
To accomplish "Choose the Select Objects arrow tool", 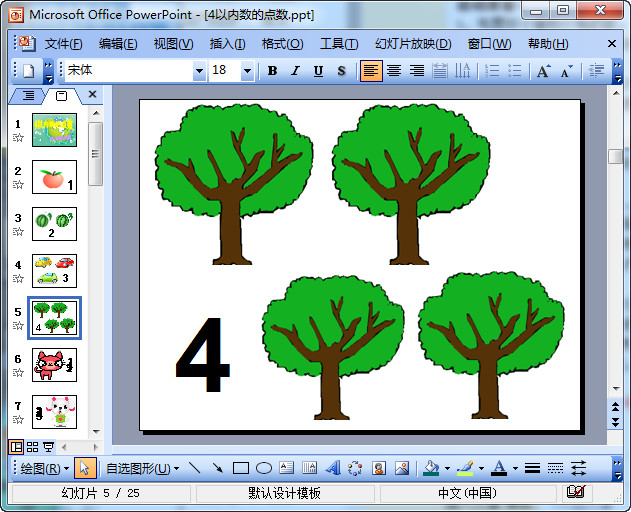I will [85, 468].
